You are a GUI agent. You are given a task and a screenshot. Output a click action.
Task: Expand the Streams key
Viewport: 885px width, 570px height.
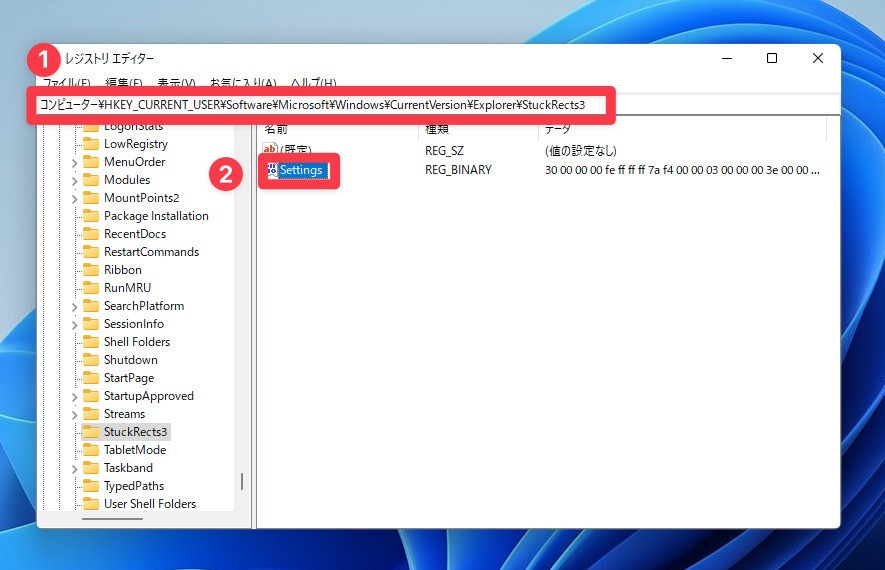point(75,415)
